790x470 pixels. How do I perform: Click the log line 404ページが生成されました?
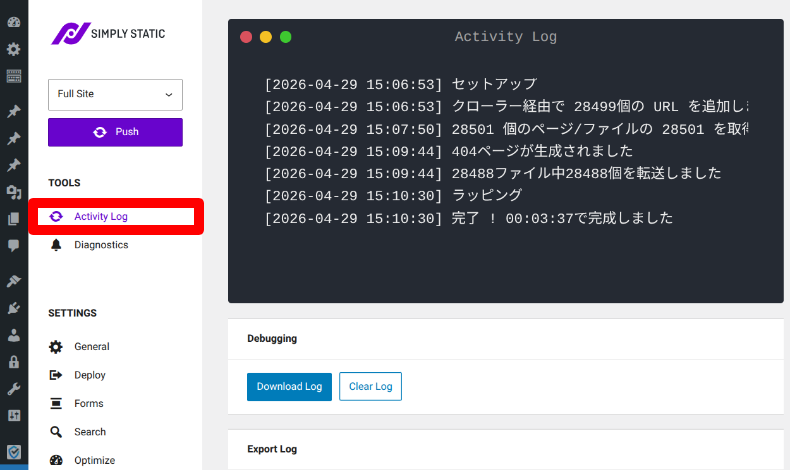[x=449, y=151]
